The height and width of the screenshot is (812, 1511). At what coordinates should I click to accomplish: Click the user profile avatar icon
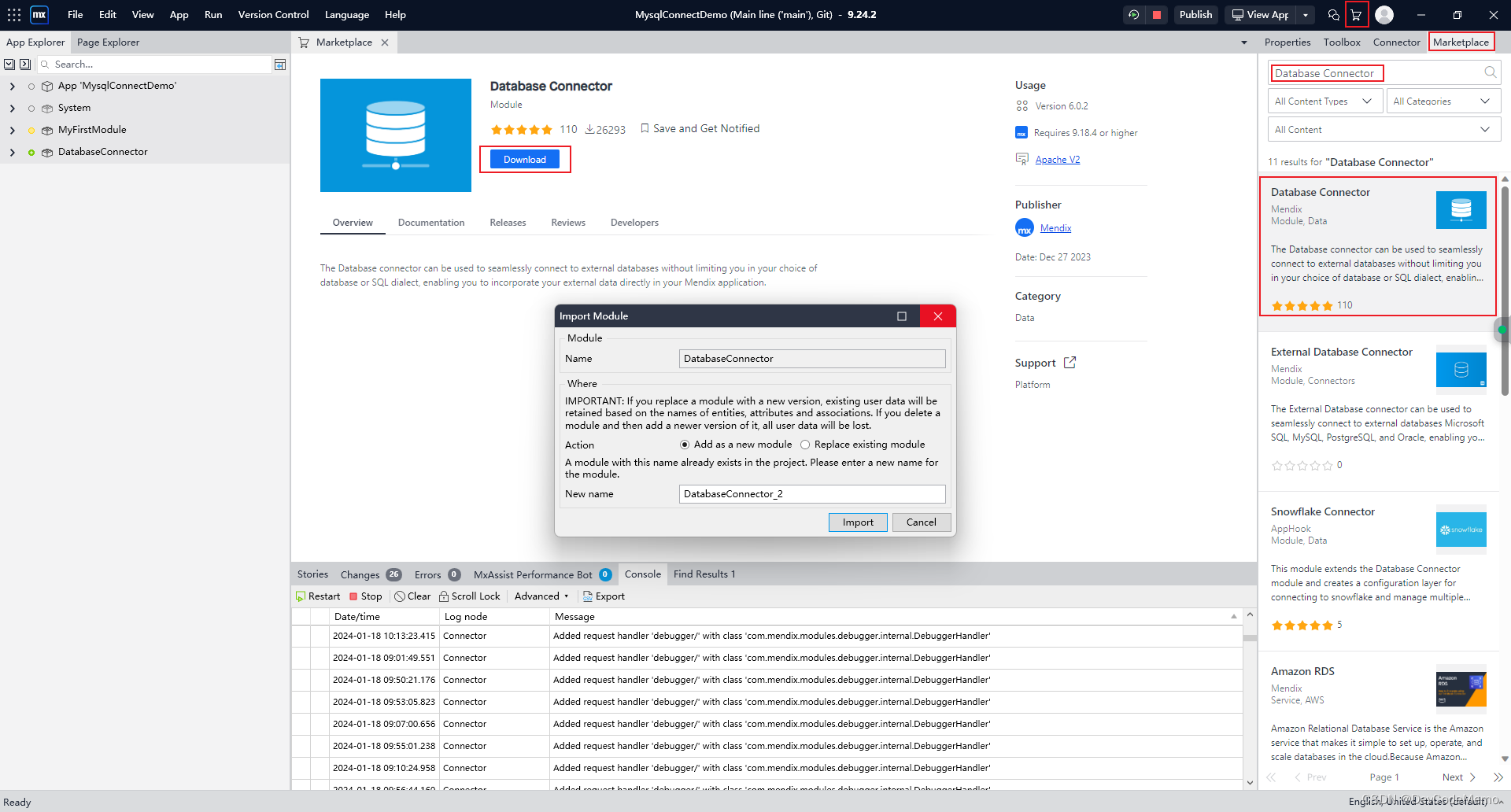click(1385, 14)
